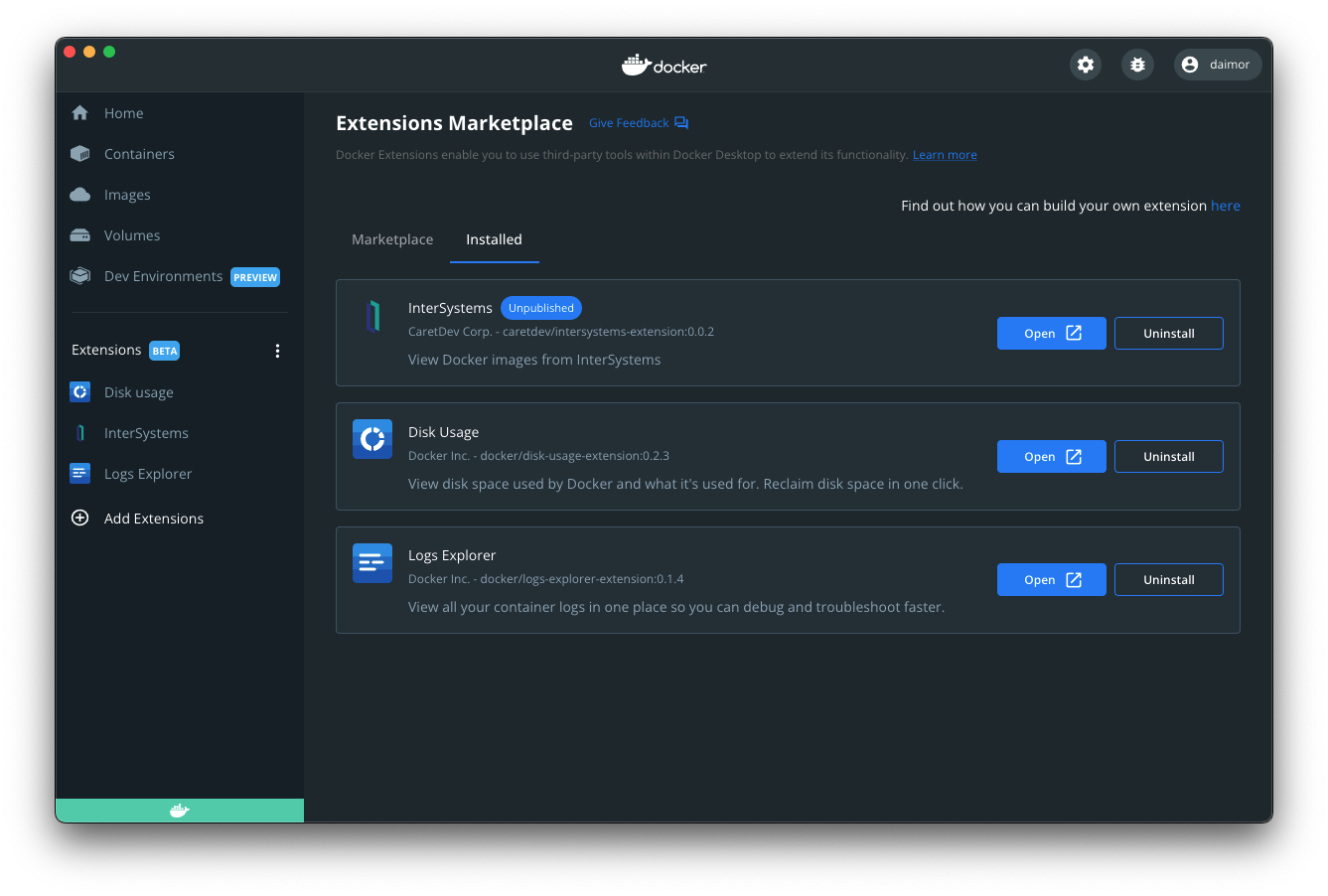The height and width of the screenshot is (896, 1328).
Task: Uninstall the Disk Usage extension
Action: pos(1168,456)
